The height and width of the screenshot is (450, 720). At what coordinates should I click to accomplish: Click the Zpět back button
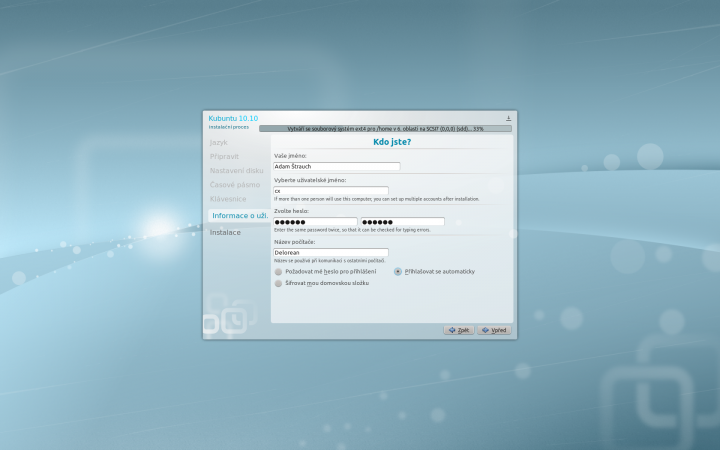tap(459, 330)
